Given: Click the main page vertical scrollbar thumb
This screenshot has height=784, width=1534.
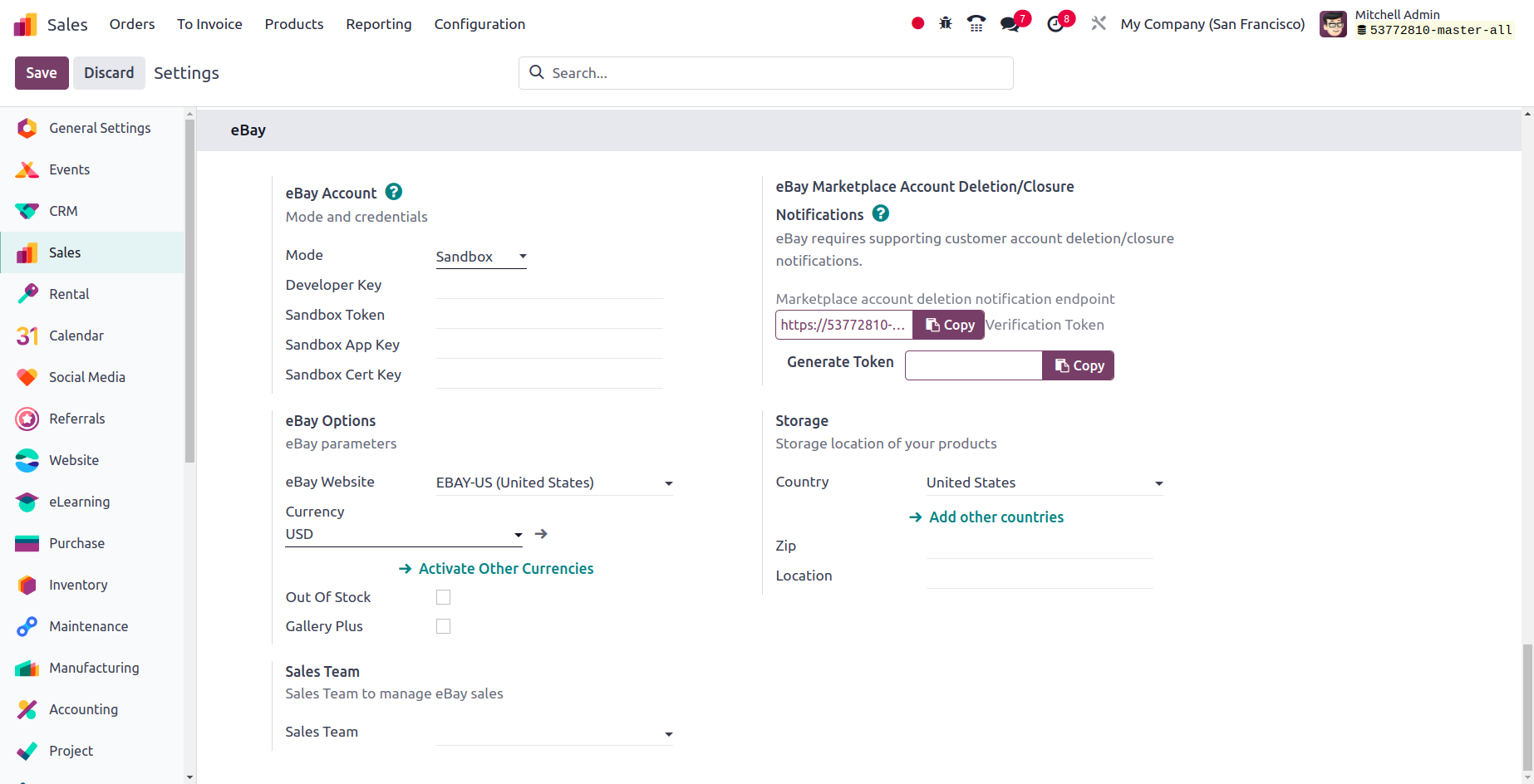Looking at the screenshot, I should click(1527, 708).
